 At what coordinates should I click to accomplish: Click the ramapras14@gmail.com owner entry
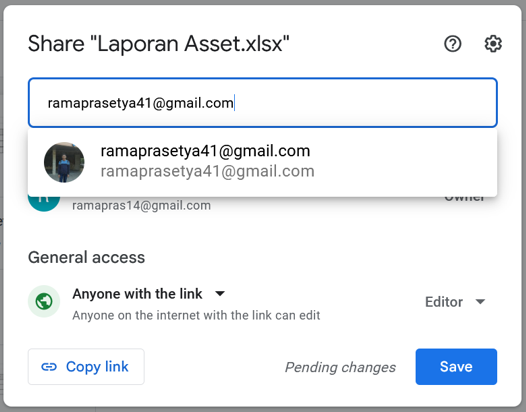(141, 205)
